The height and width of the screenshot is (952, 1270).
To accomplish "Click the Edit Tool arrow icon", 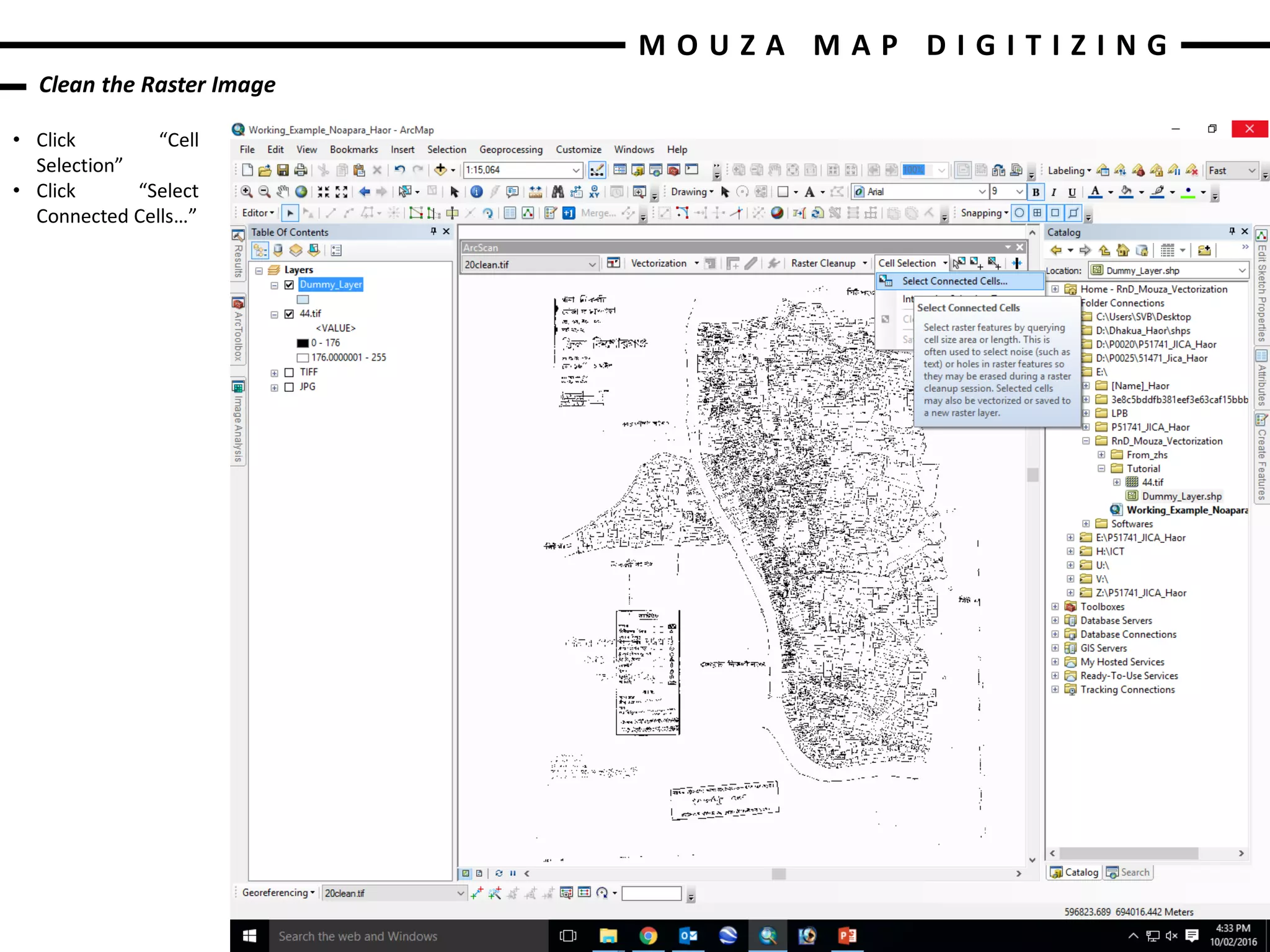I will click(290, 213).
